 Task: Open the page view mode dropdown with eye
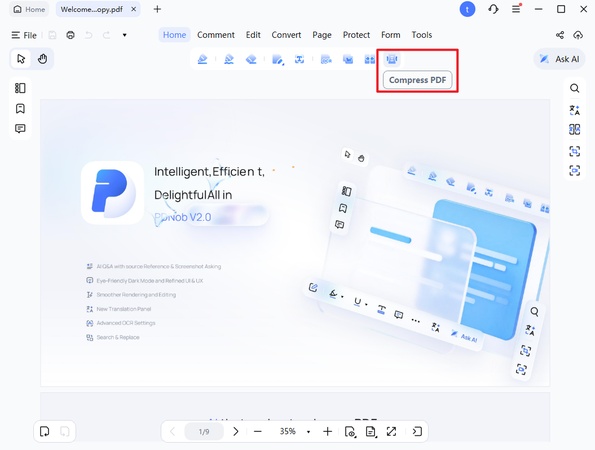click(x=350, y=432)
